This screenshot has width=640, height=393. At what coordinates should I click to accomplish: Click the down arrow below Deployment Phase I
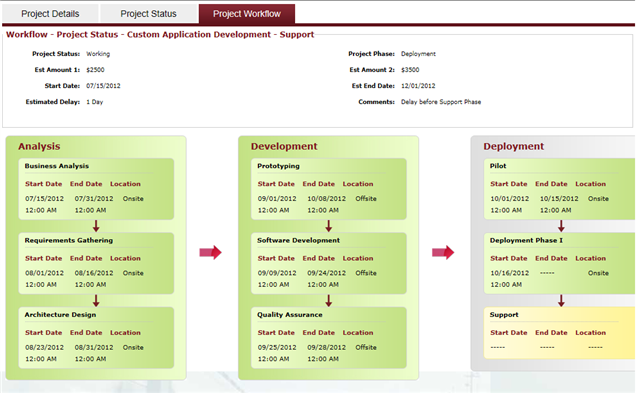click(561, 301)
